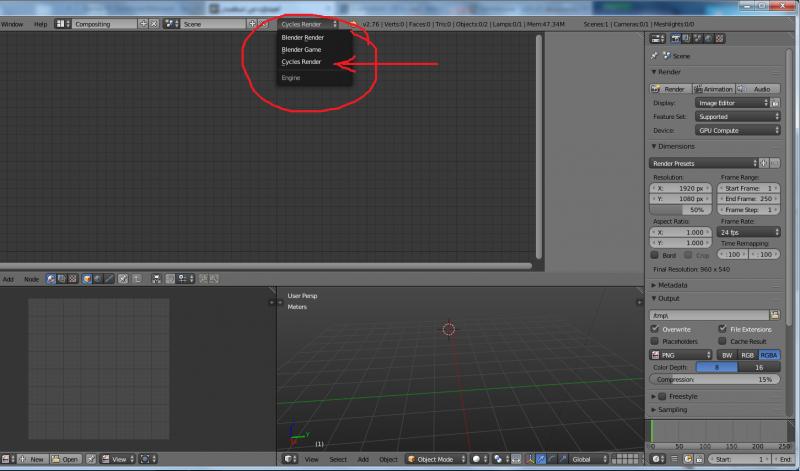Click the Animation render button
Screen dimensions: 800x471
(x=713, y=89)
